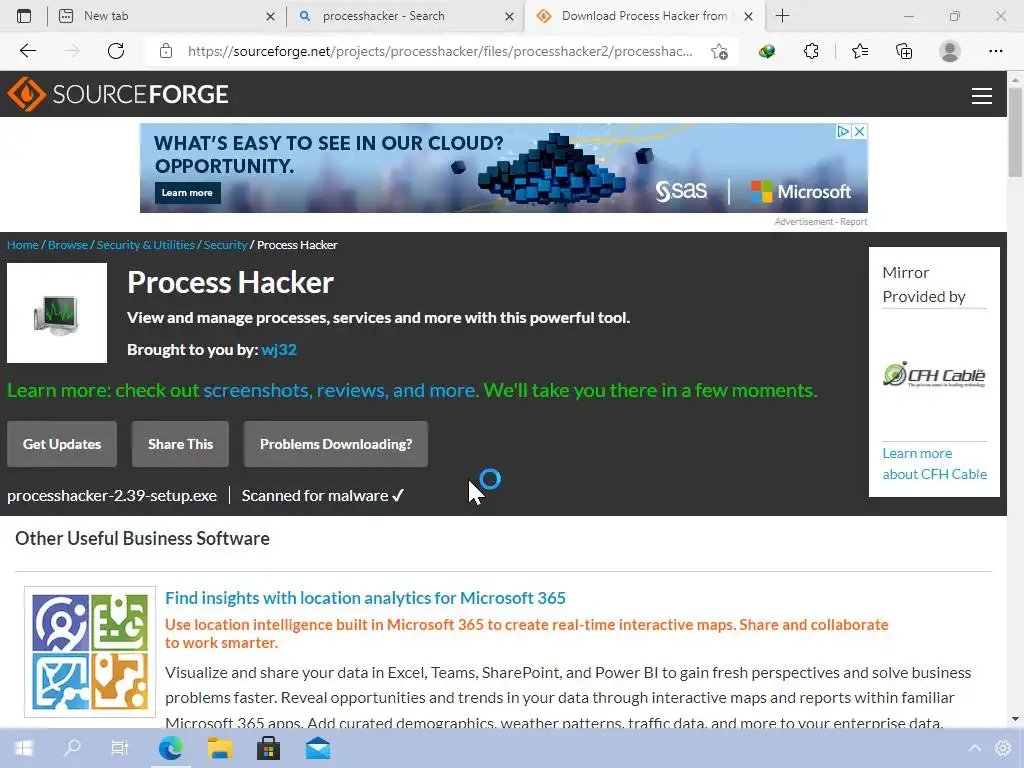
Task: Open a new tab with plus button
Action: click(x=782, y=16)
